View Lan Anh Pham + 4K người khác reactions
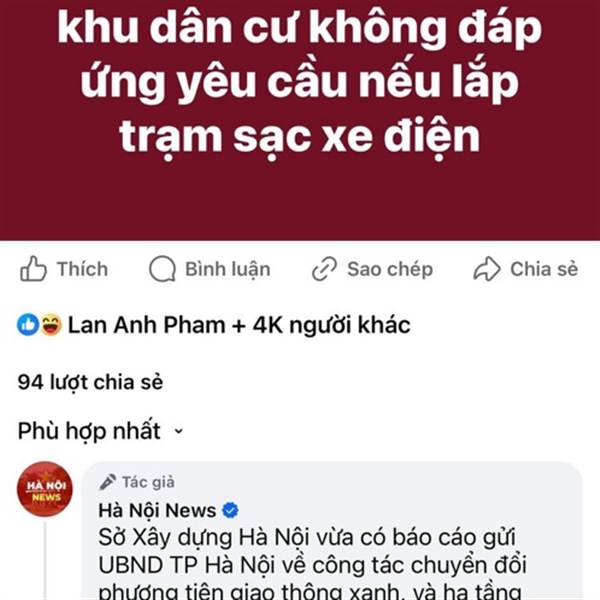Viewport: 600px width, 600px height. click(239, 325)
